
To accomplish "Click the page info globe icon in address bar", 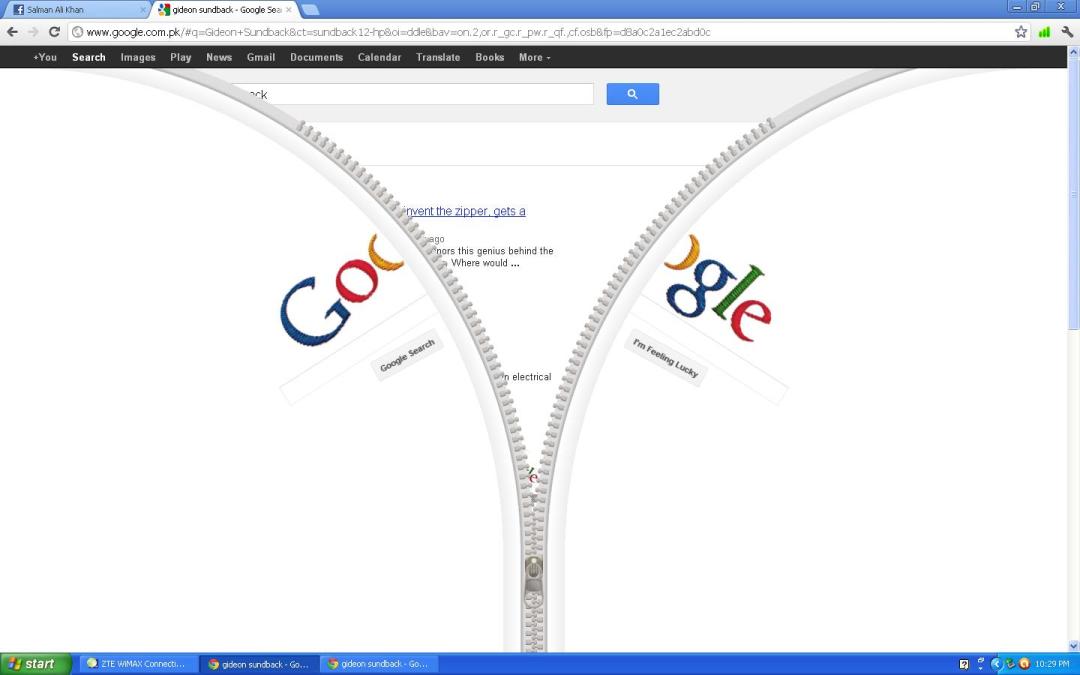I will pos(77,32).
